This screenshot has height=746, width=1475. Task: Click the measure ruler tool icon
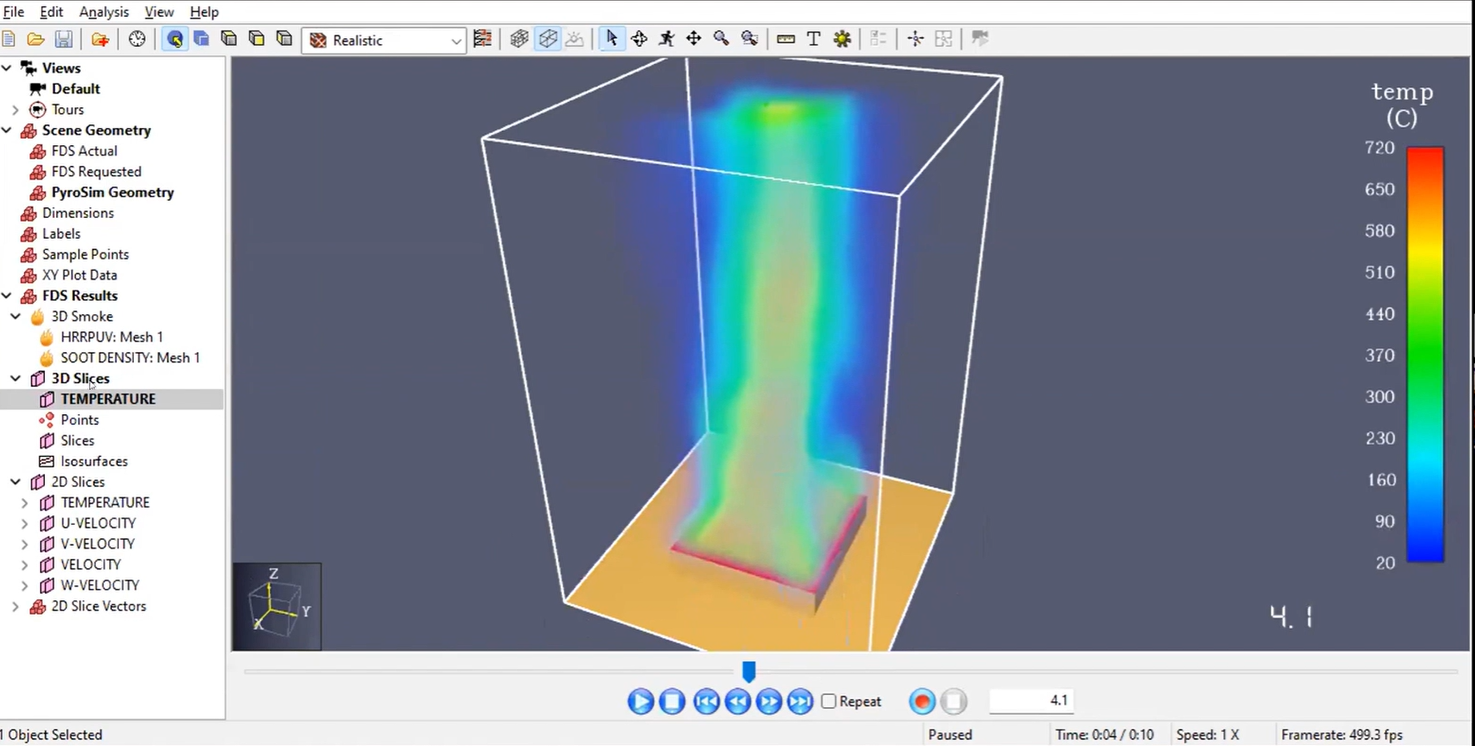point(786,39)
